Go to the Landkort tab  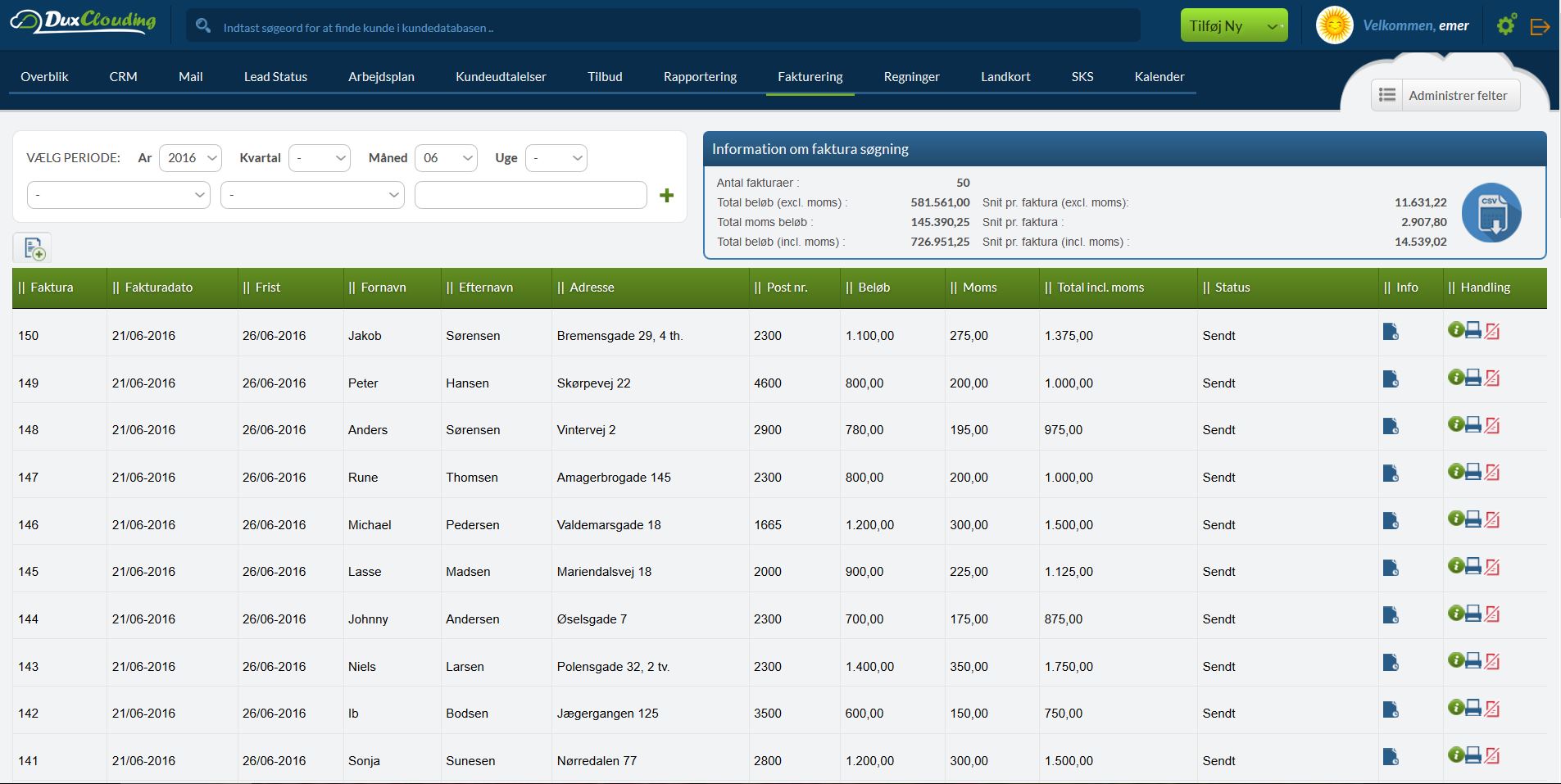coord(1005,76)
